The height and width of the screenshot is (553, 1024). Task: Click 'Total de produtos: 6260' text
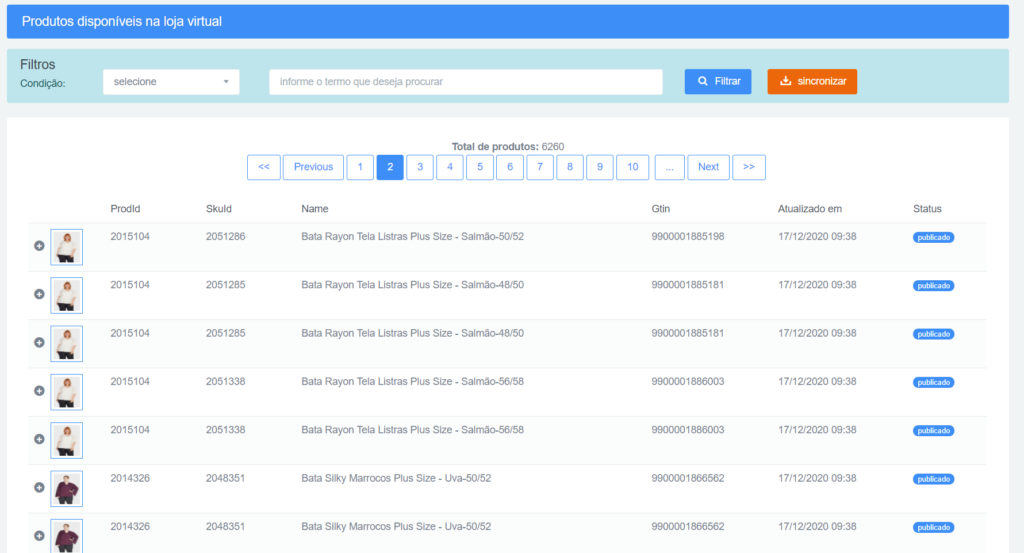click(x=507, y=147)
